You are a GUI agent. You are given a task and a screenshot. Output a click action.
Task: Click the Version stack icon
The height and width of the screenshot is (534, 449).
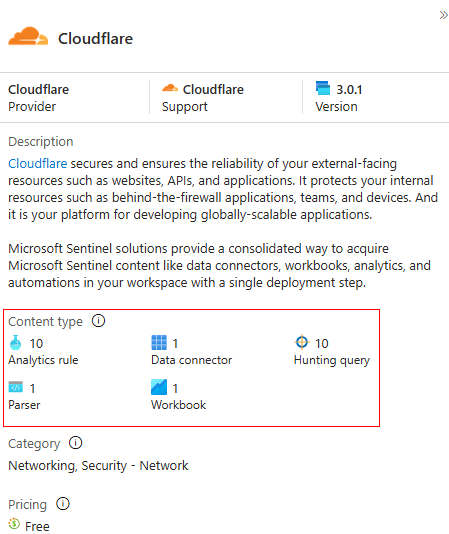tap(323, 88)
